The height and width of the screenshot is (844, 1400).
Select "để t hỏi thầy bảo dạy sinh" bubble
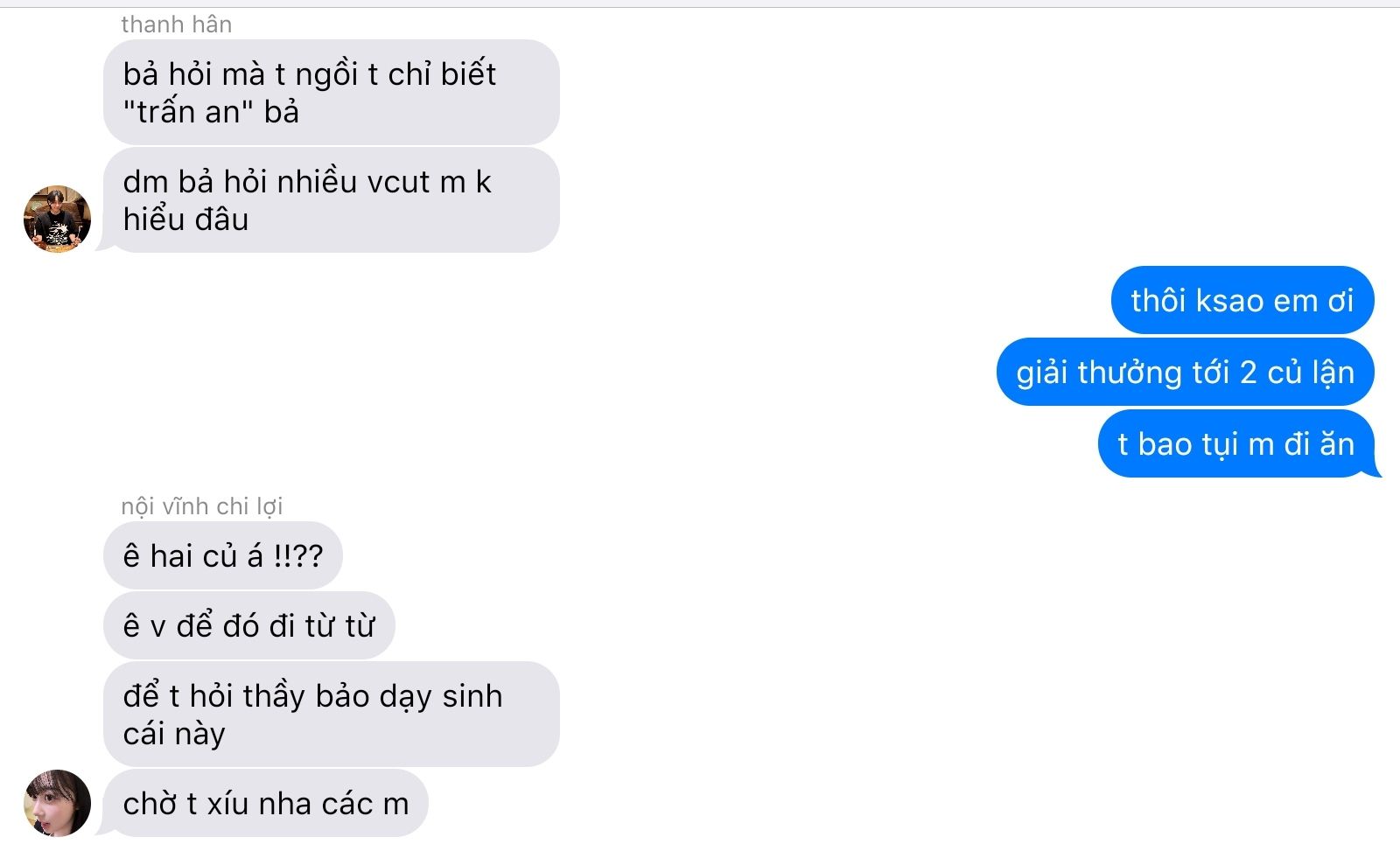[332, 715]
